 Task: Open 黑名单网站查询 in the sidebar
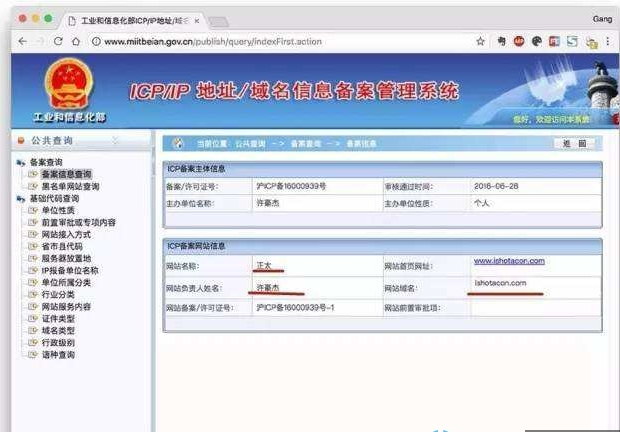[70, 186]
